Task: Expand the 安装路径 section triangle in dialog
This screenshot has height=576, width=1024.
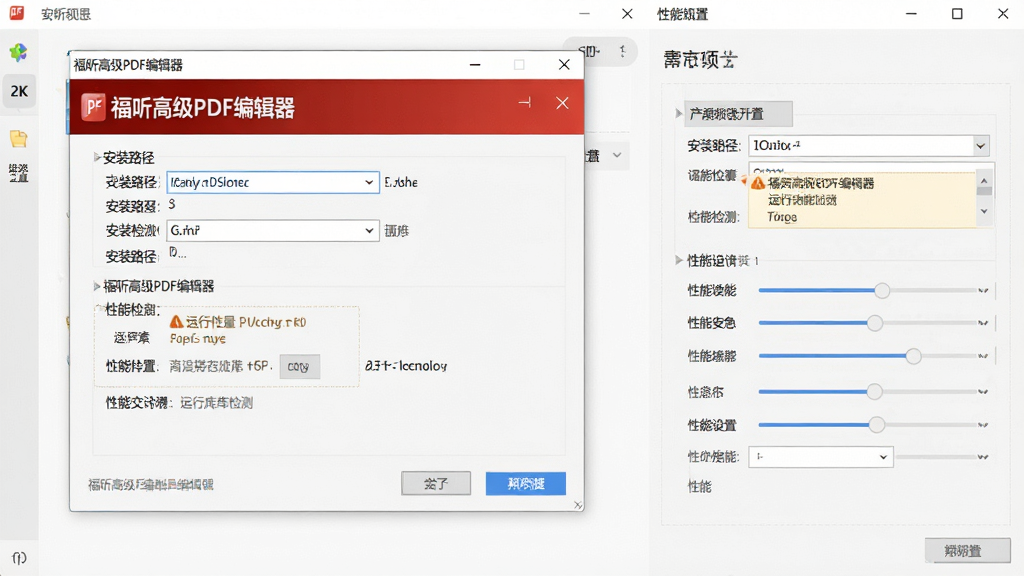Action: [97, 157]
